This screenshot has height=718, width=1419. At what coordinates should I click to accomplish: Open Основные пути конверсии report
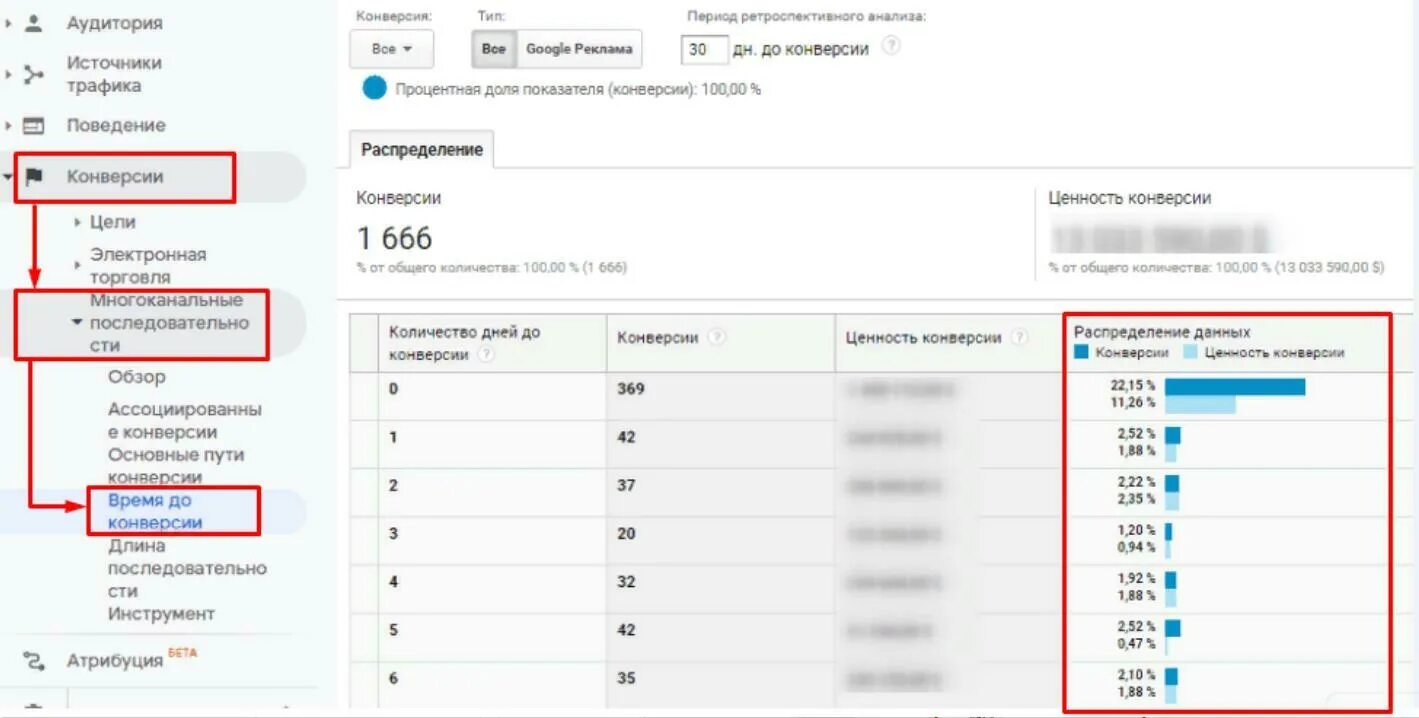tap(176, 466)
